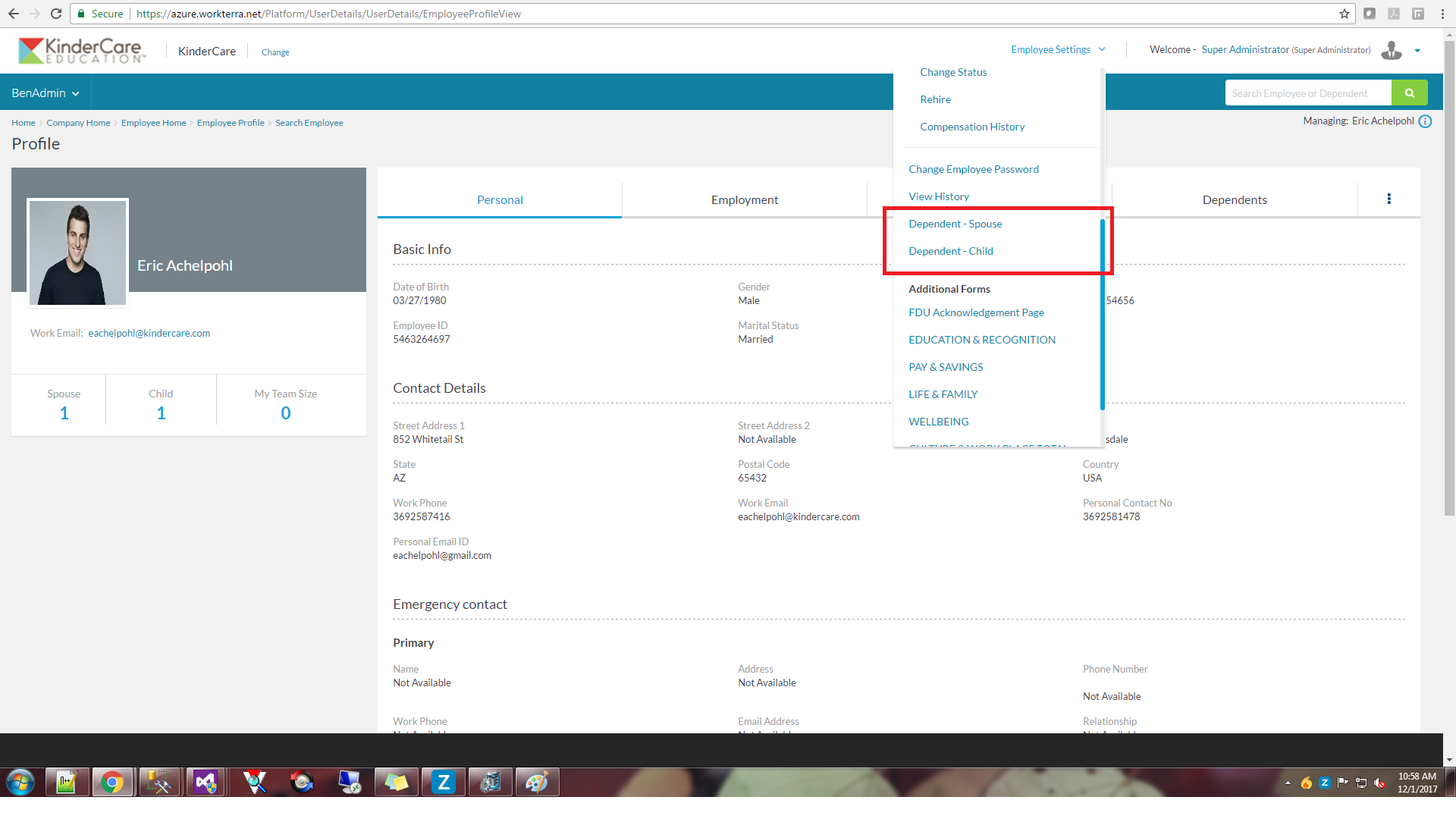1456x819 pixels.
Task: Click the administrator avatar icon
Action: (1392, 50)
